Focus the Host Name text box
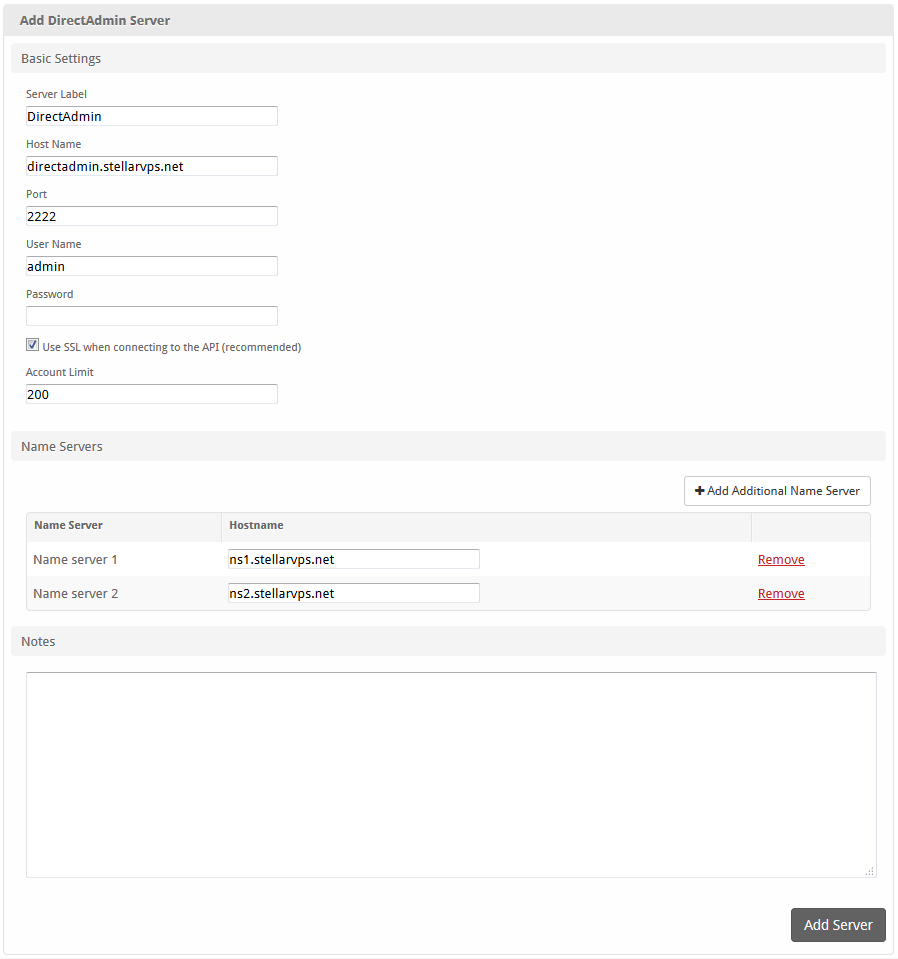This screenshot has height=959, width=898. 151,166
